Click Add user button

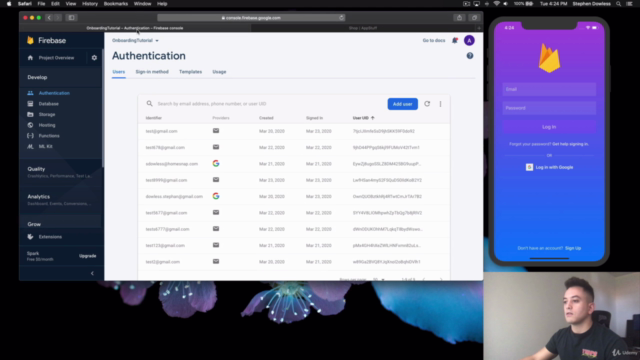point(402,104)
